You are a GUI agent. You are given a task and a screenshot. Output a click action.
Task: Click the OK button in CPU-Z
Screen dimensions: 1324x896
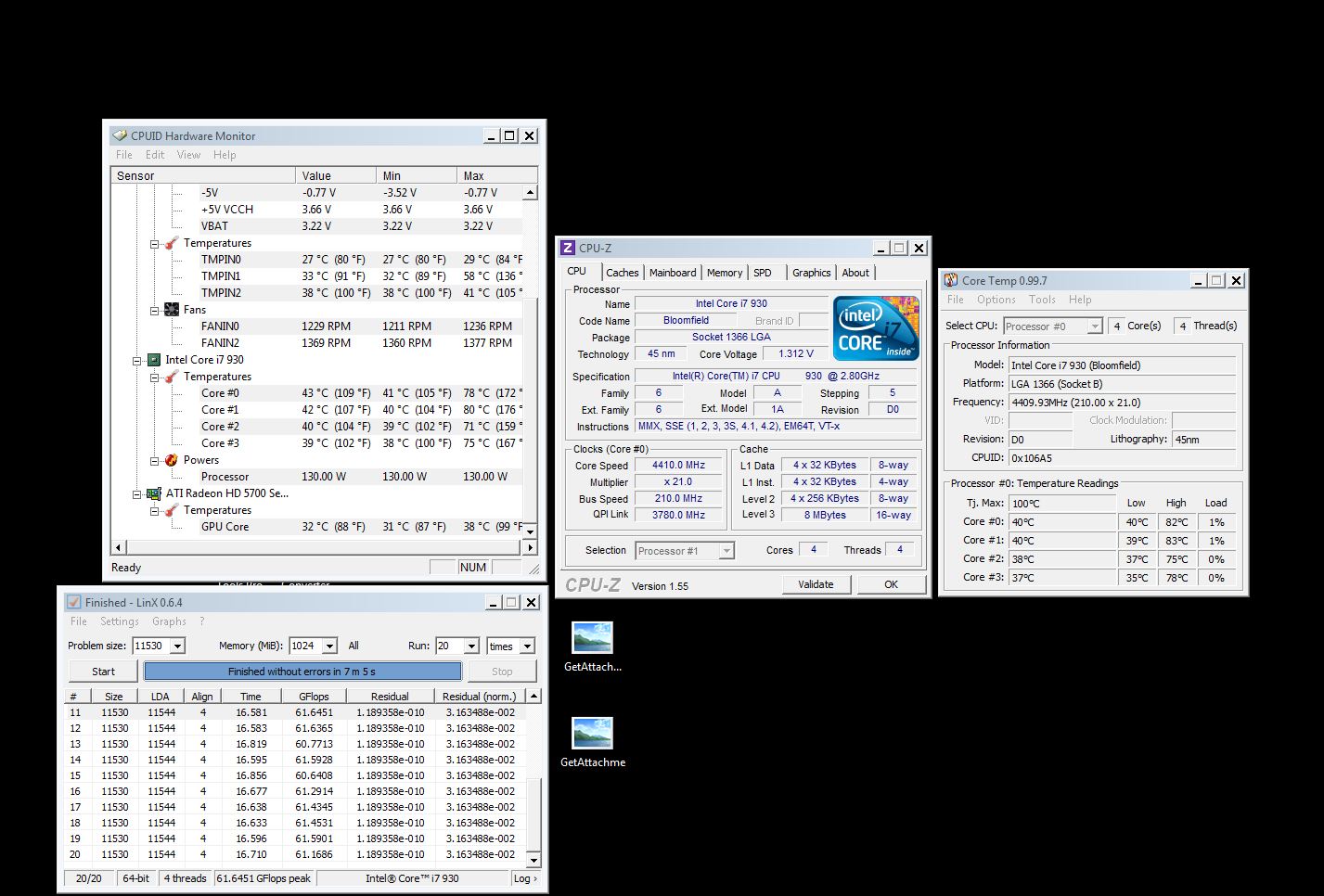click(x=891, y=584)
